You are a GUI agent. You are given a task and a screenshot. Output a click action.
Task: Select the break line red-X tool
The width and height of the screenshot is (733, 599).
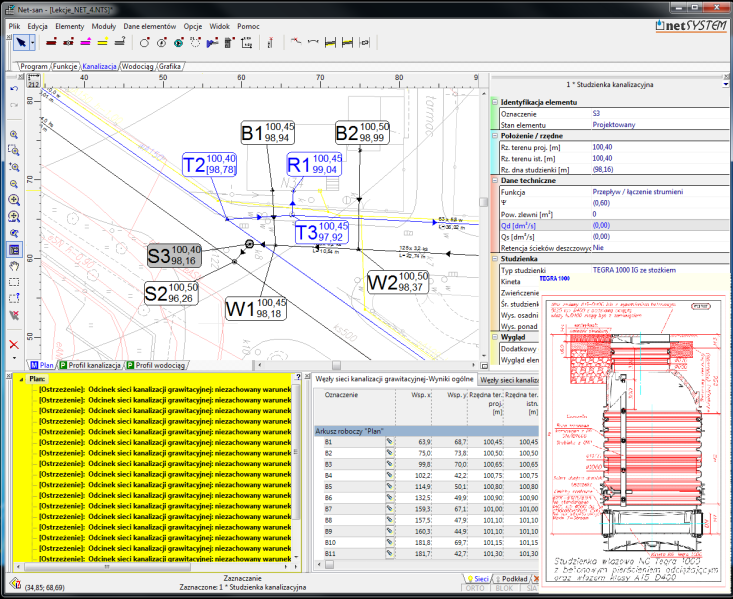(295, 42)
